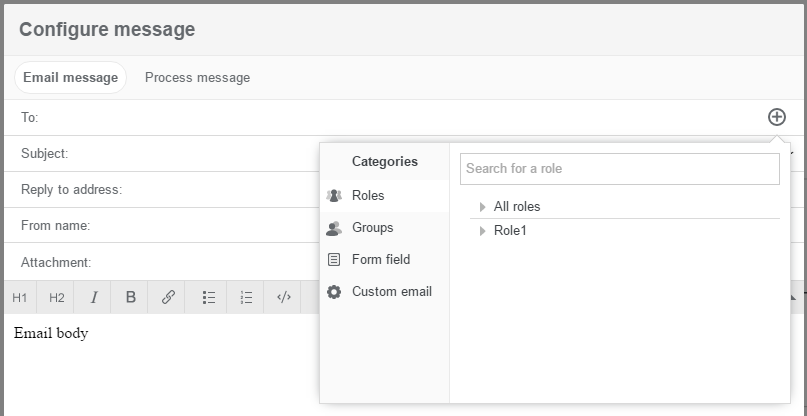Switch to the Process message tab
The width and height of the screenshot is (807, 416).
tap(197, 78)
